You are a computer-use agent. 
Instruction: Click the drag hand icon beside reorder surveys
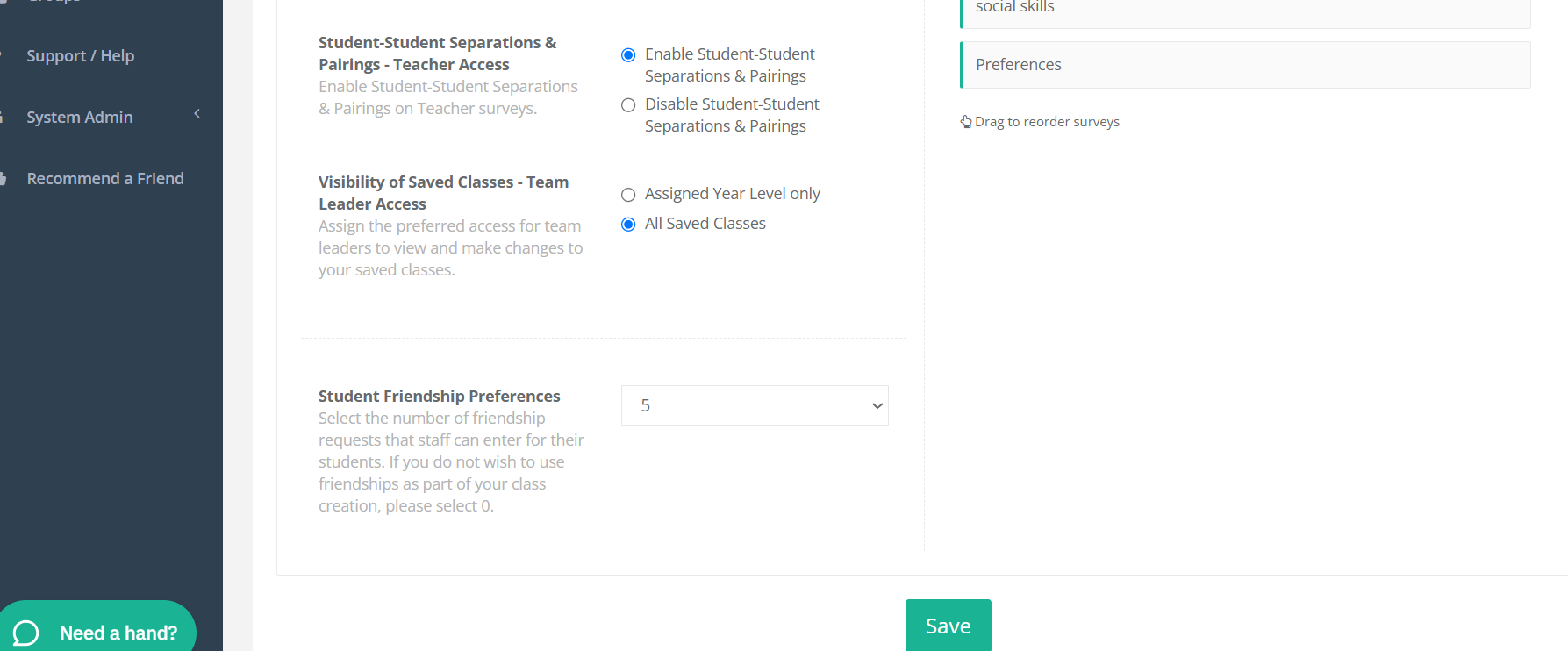pyautogui.click(x=966, y=122)
